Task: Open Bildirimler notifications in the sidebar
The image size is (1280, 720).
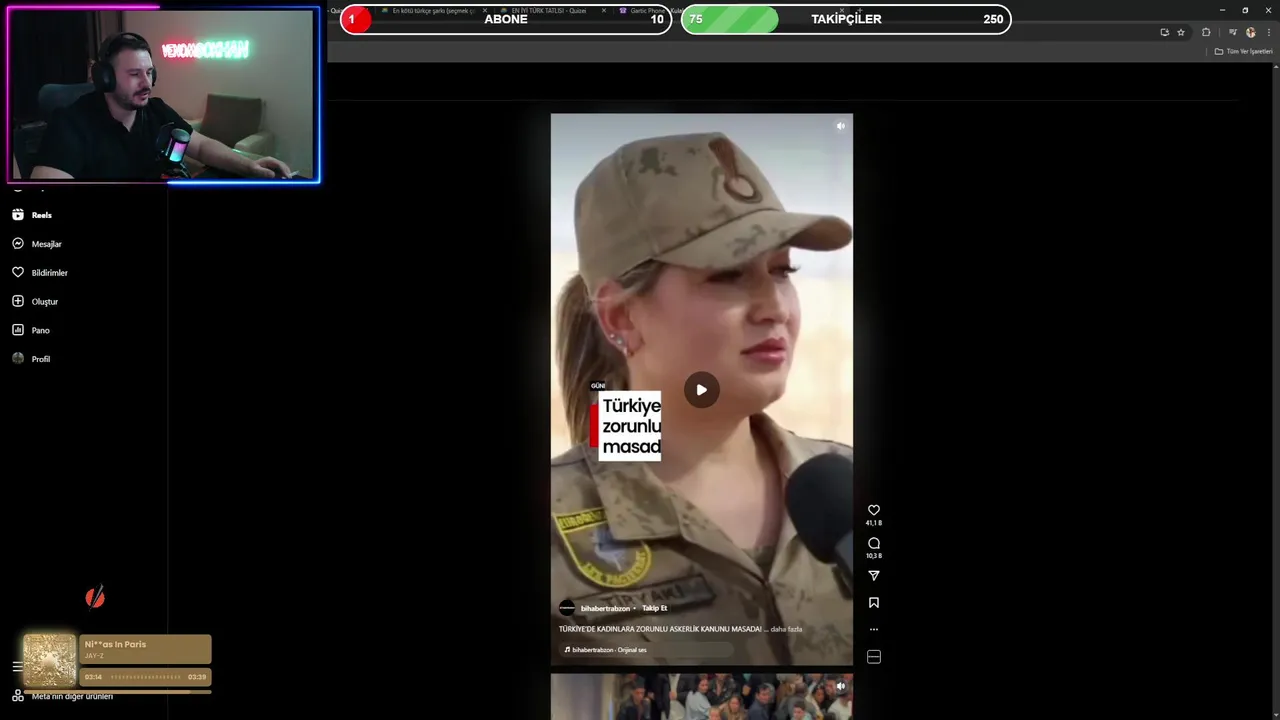Action: (40, 272)
